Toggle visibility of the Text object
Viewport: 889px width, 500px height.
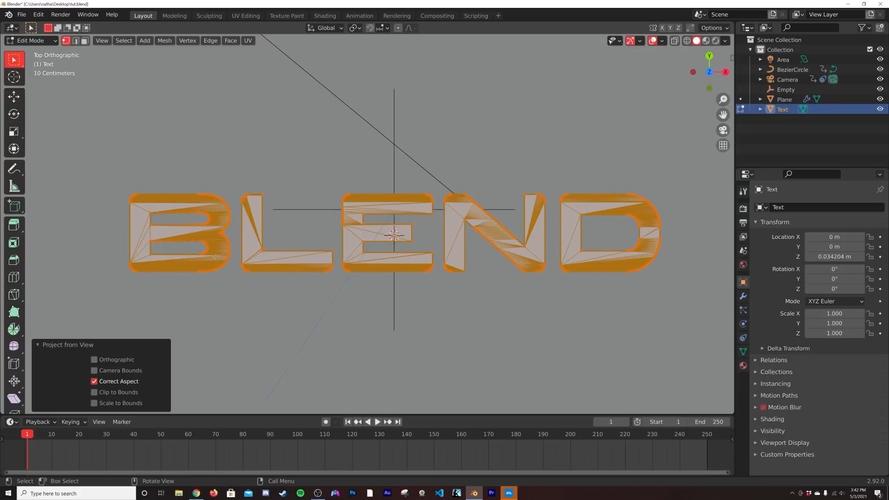(x=880, y=109)
